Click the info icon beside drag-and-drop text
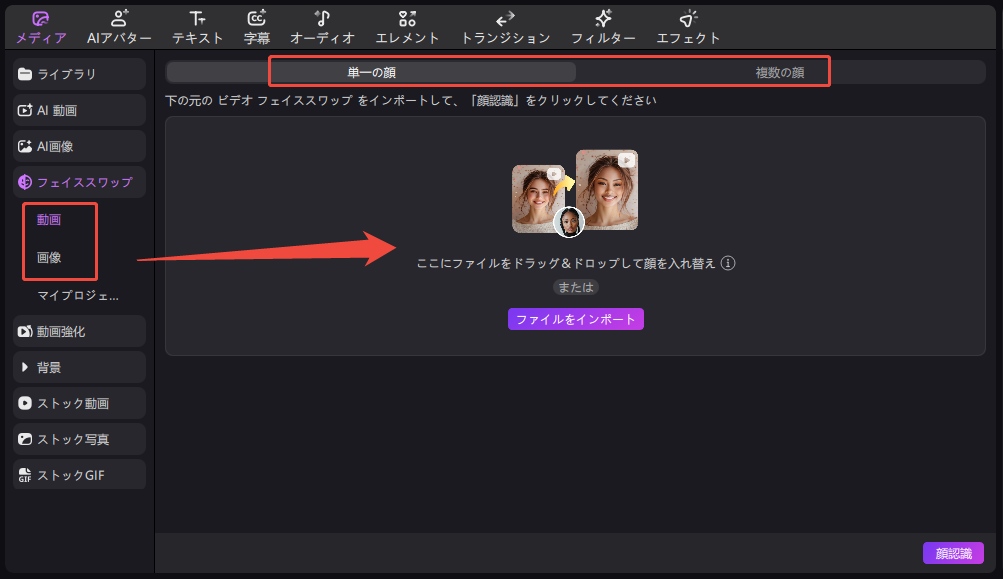The width and height of the screenshot is (1003, 579). pyautogui.click(x=728, y=263)
